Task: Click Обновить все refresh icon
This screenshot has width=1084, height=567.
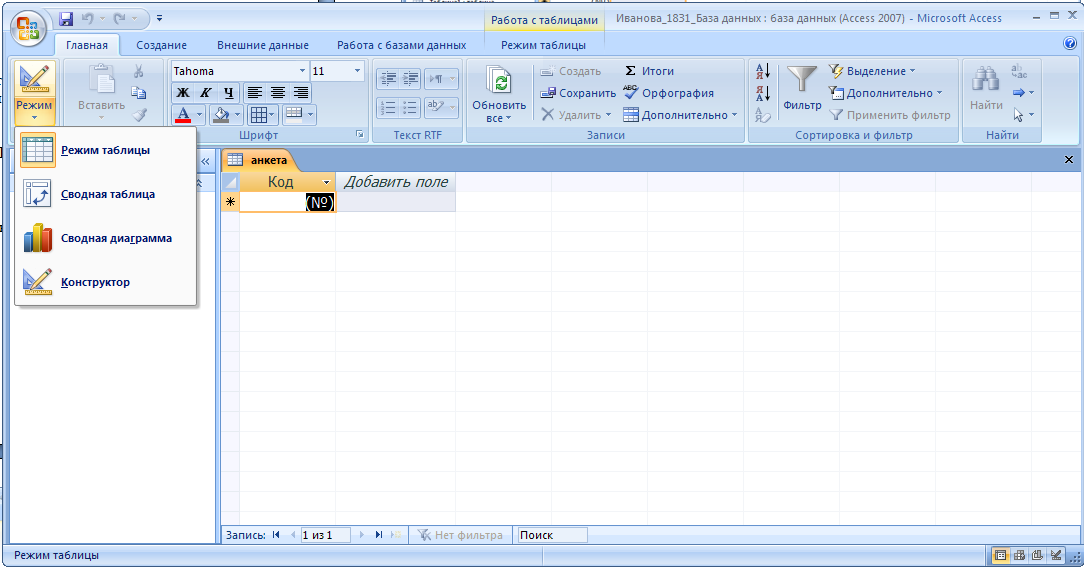Action: 499,82
